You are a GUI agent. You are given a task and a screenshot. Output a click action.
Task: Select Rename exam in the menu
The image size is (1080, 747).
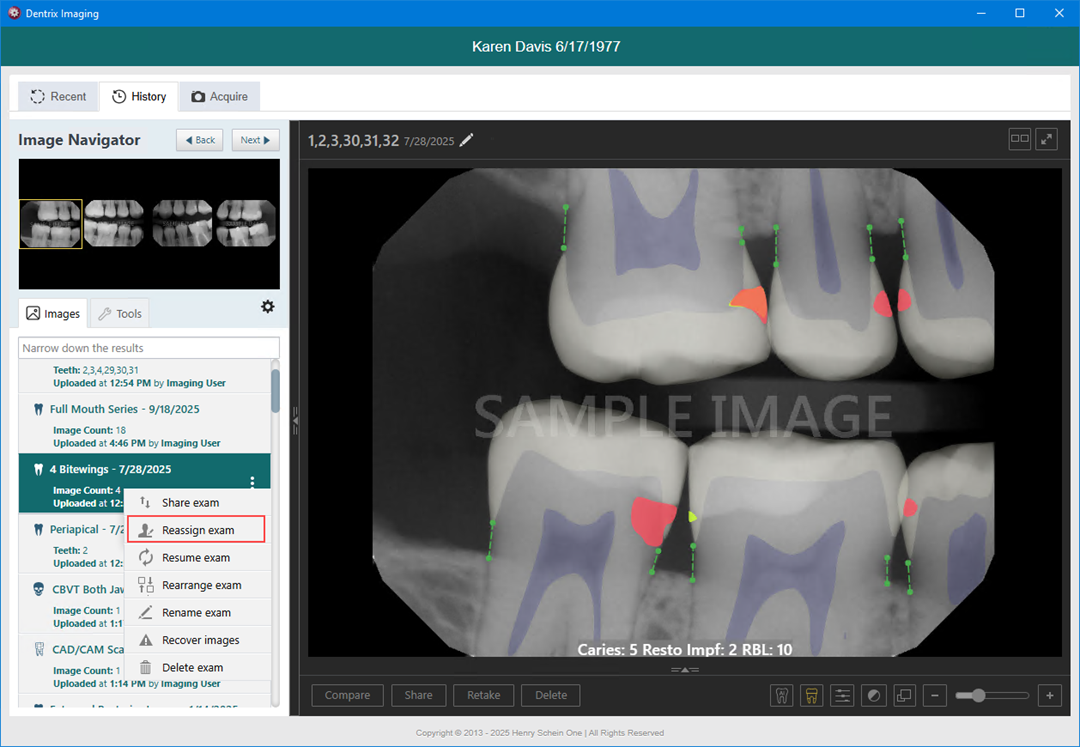tap(197, 612)
